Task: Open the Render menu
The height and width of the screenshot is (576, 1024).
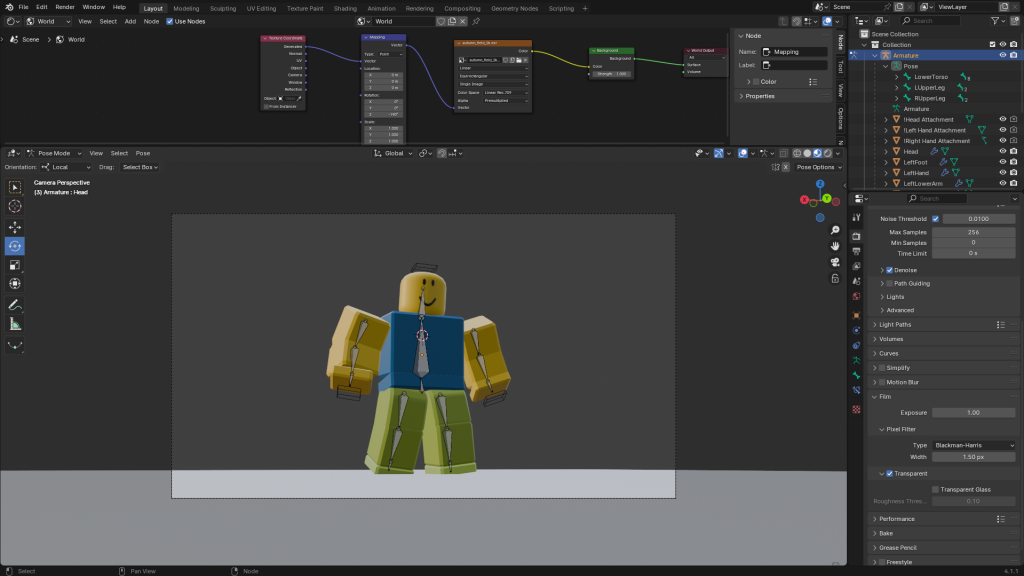Action: coord(65,7)
